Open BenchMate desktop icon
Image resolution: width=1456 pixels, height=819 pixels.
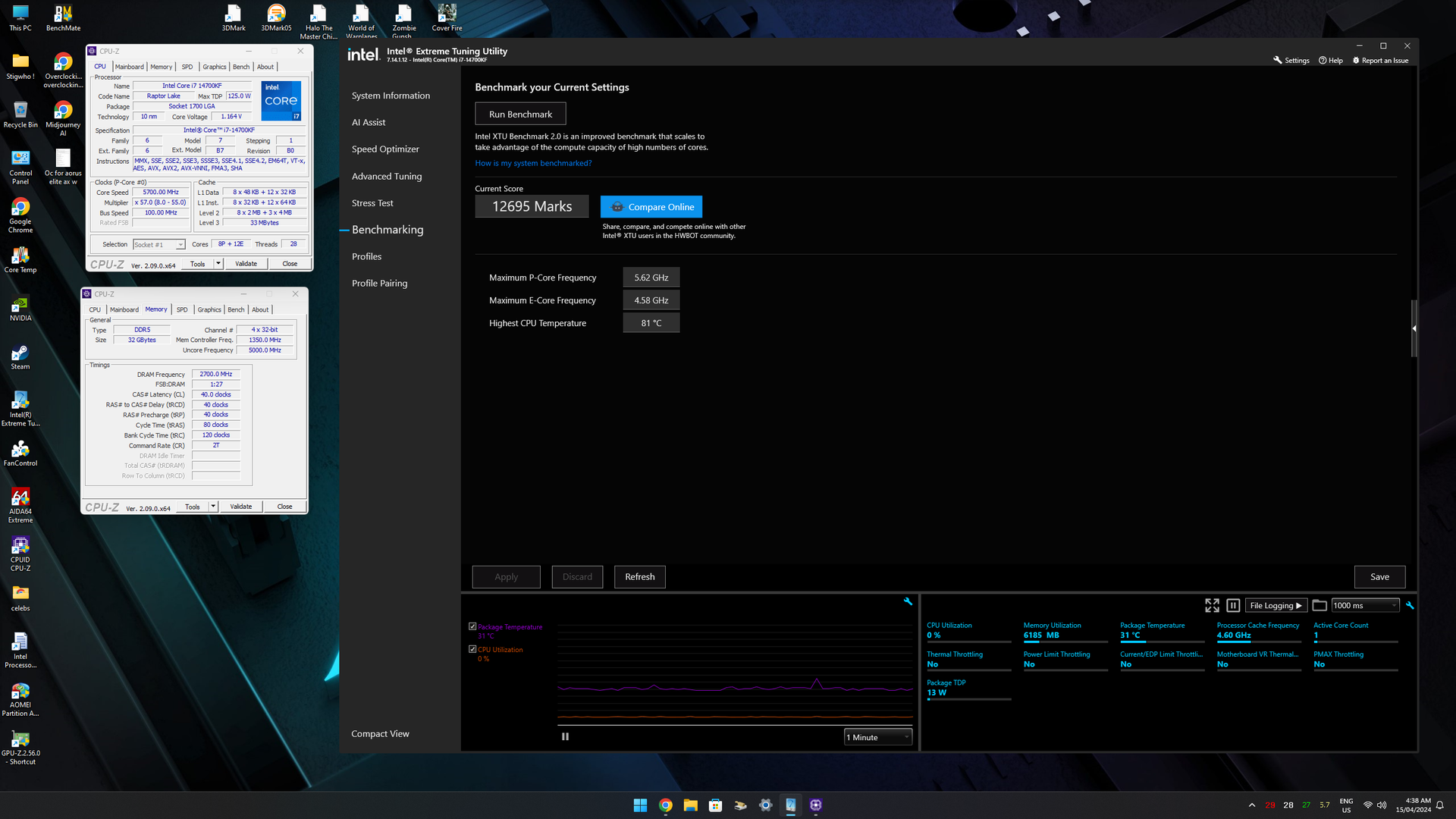click(x=63, y=18)
